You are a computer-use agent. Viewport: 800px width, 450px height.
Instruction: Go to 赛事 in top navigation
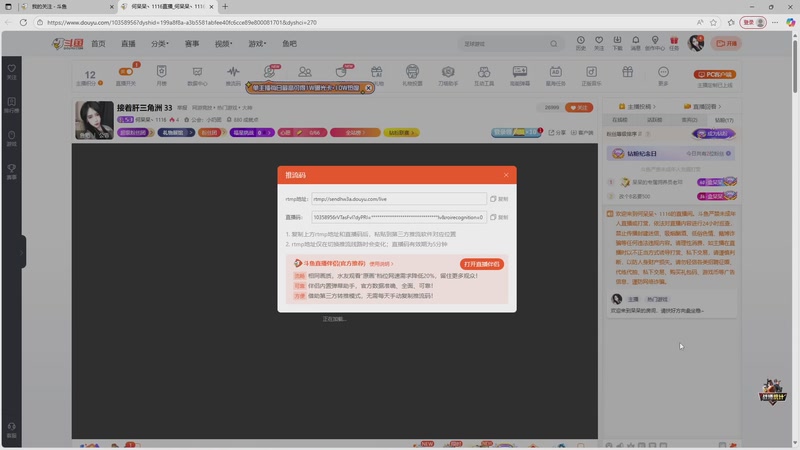pyautogui.click(x=192, y=44)
